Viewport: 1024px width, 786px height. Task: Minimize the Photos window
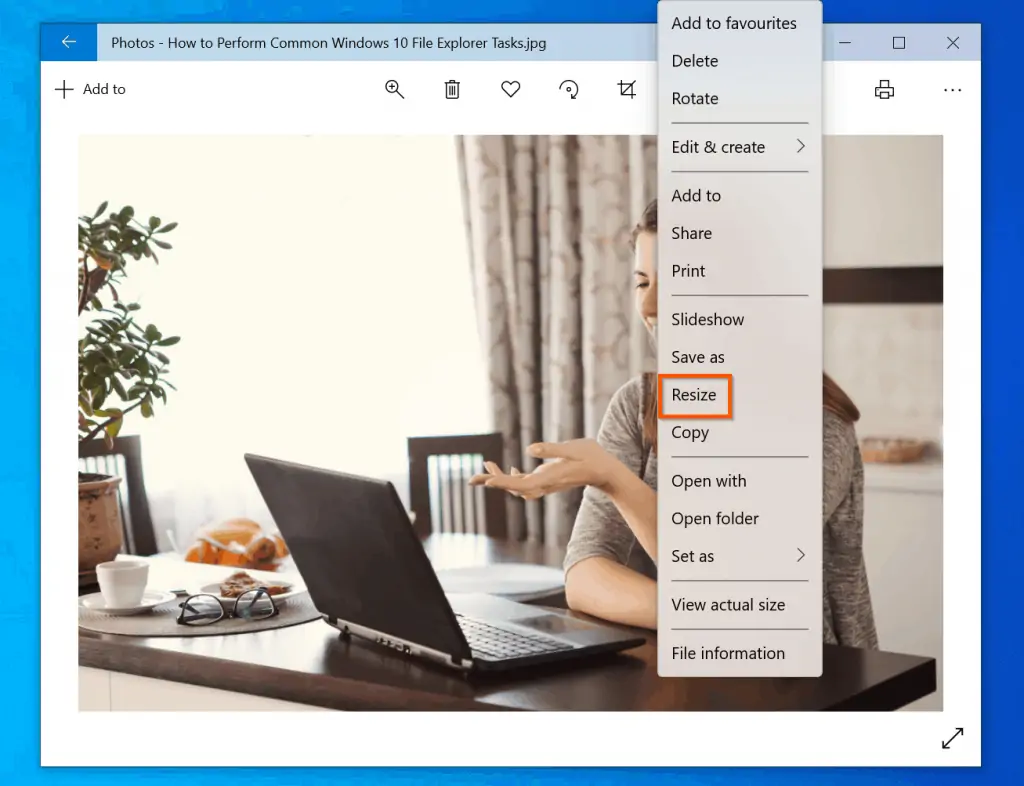coord(845,43)
